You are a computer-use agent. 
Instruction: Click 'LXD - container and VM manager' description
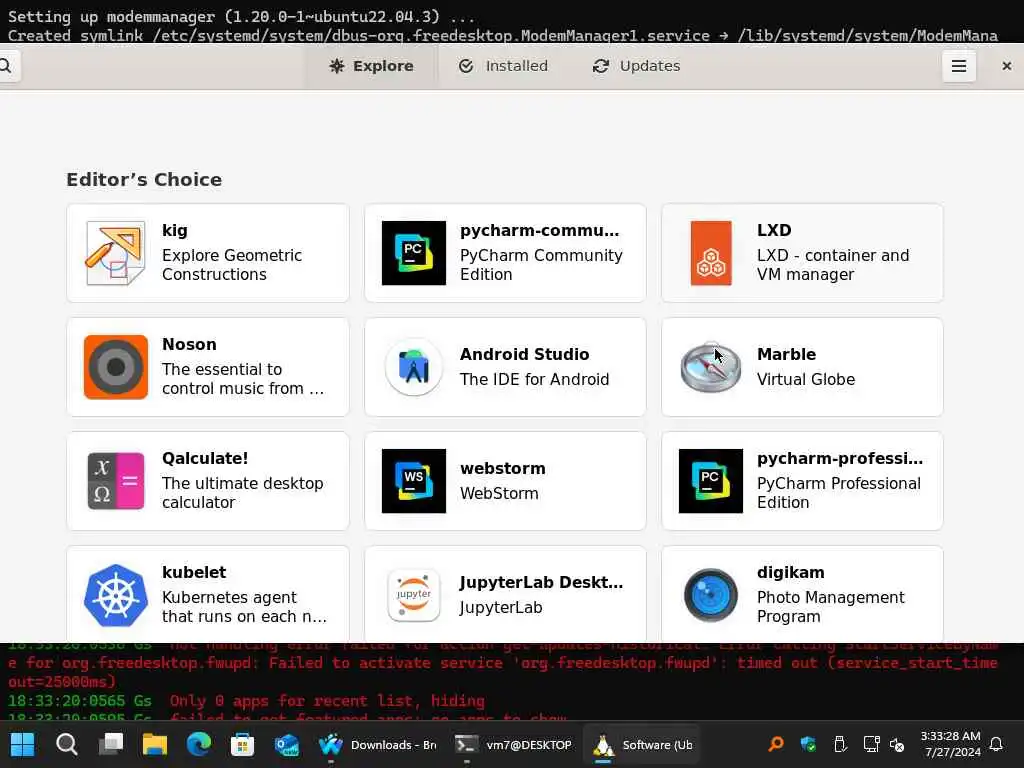(x=833, y=264)
